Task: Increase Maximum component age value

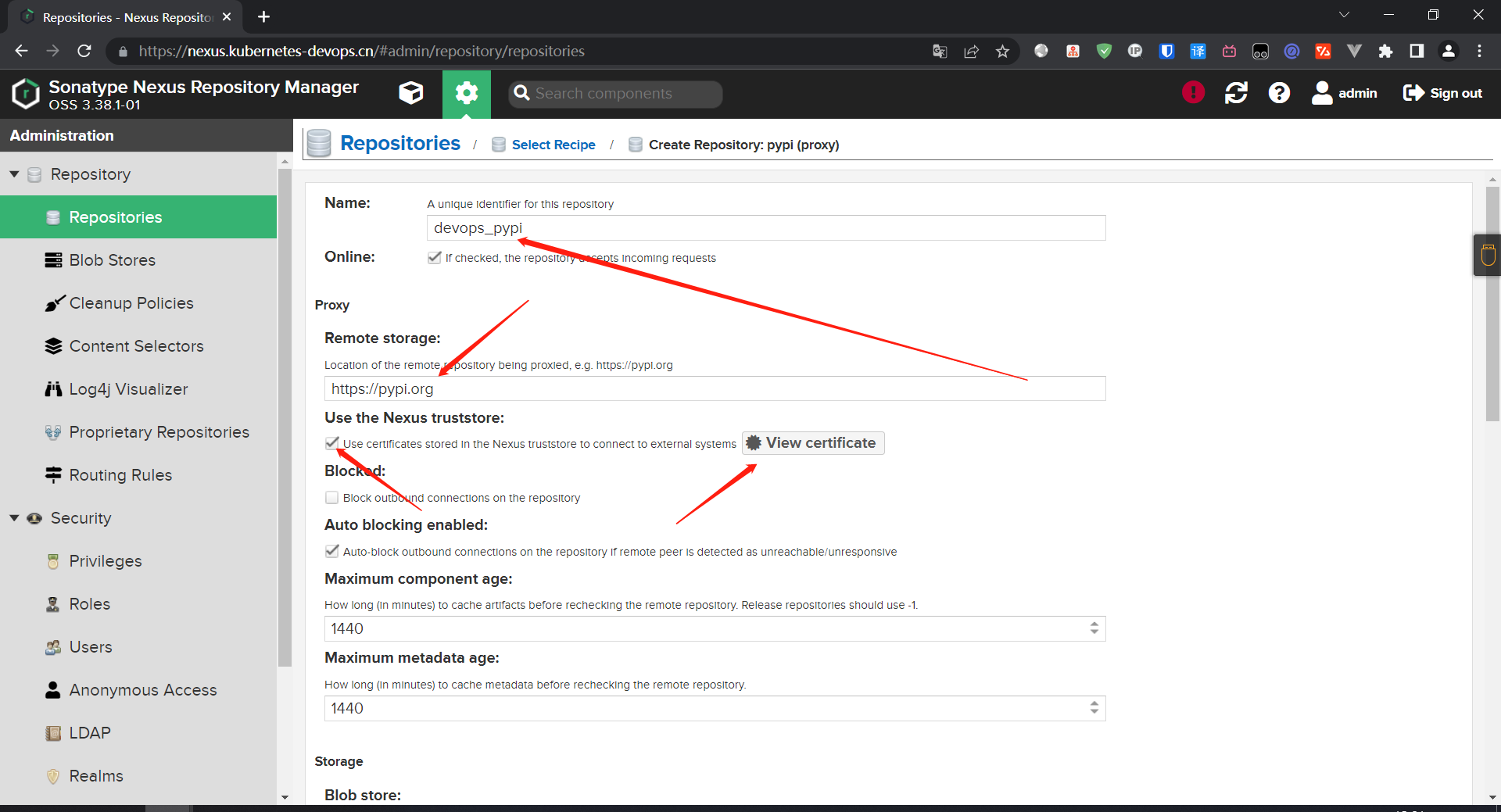Action: (x=1094, y=624)
